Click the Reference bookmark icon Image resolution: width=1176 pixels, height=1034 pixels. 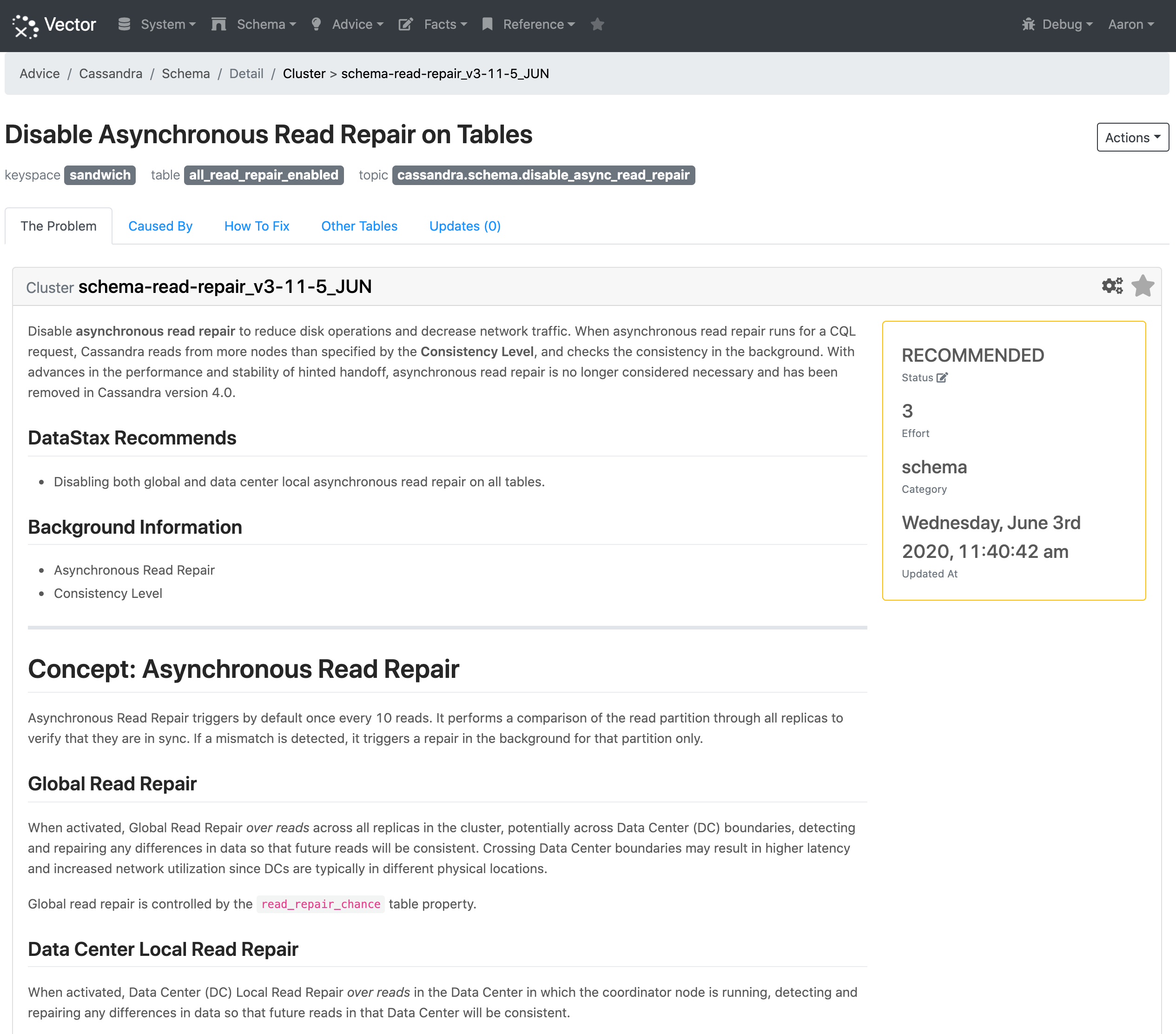[487, 24]
